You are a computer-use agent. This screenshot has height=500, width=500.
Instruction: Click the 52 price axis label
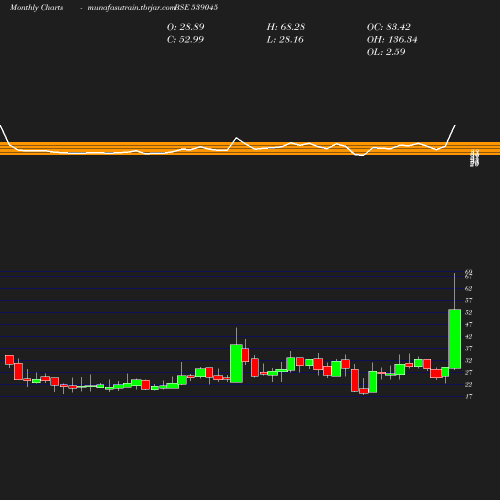click(x=468, y=312)
